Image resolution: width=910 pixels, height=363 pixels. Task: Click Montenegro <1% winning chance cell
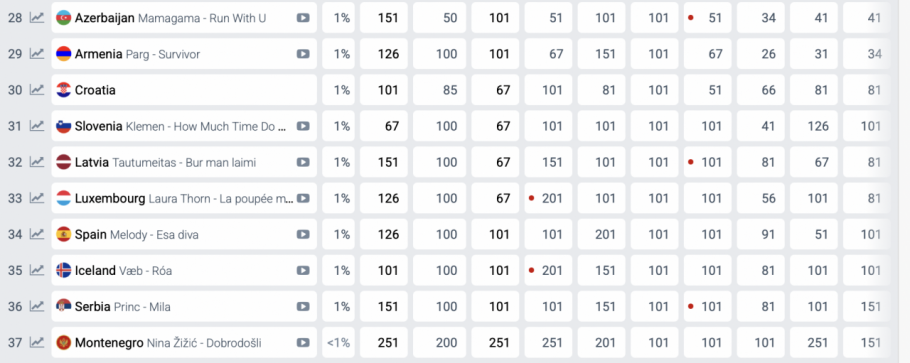(338, 343)
